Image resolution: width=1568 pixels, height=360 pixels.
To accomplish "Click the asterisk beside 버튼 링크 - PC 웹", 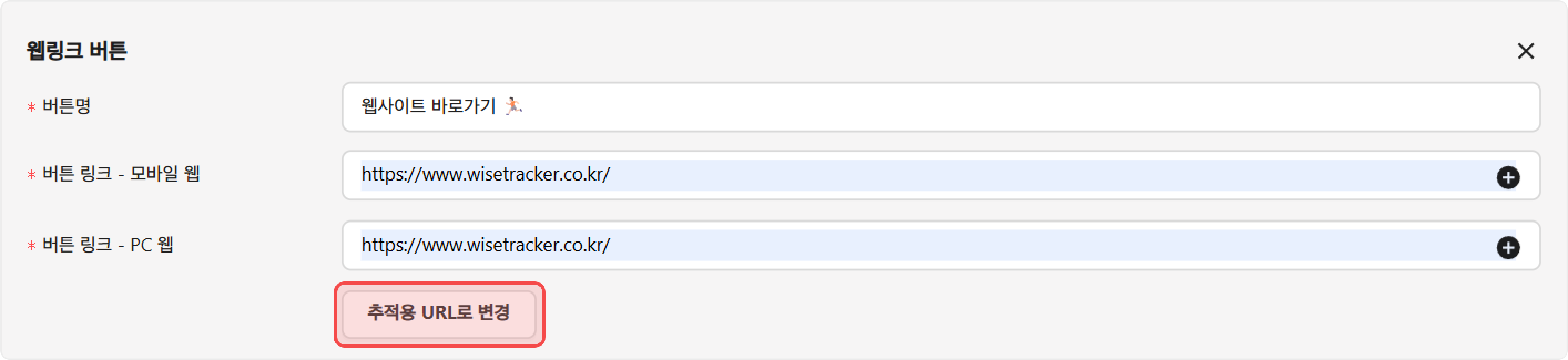I will [32, 246].
